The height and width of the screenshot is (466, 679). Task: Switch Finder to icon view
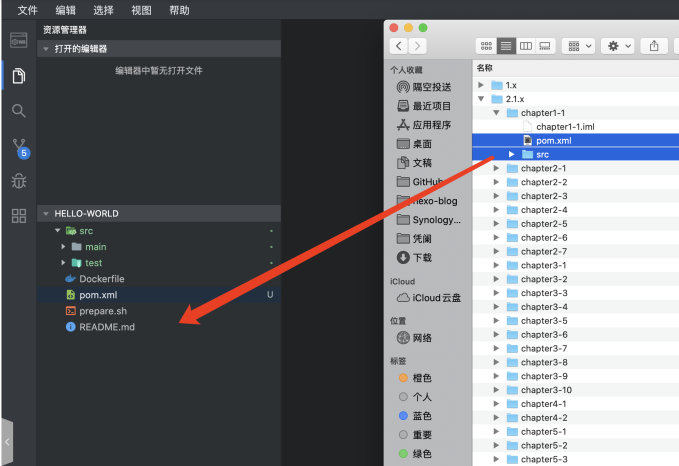click(486, 46)
